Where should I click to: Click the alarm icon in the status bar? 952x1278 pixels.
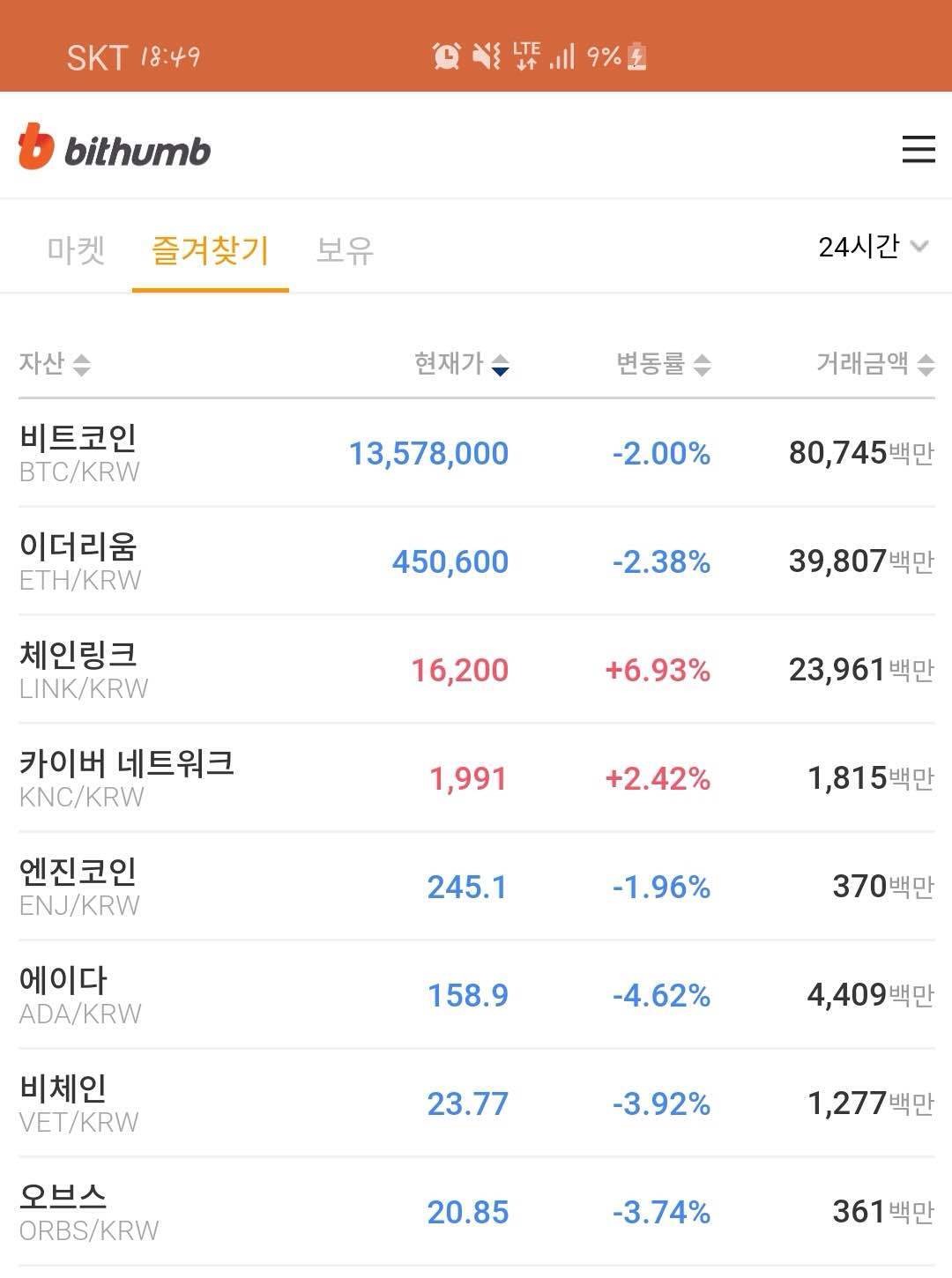(x=446, y=56)
